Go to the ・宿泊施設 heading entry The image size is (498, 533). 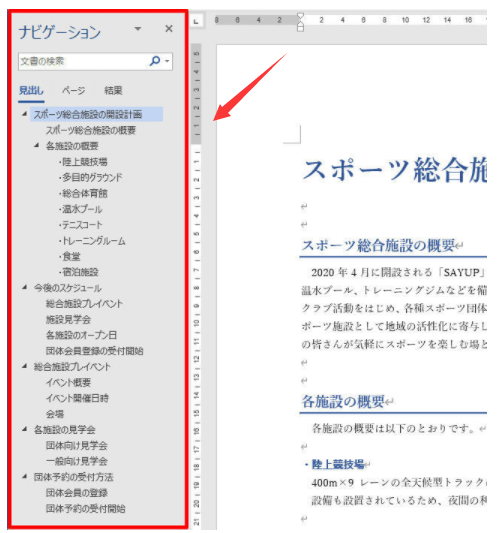coord(78,272)
